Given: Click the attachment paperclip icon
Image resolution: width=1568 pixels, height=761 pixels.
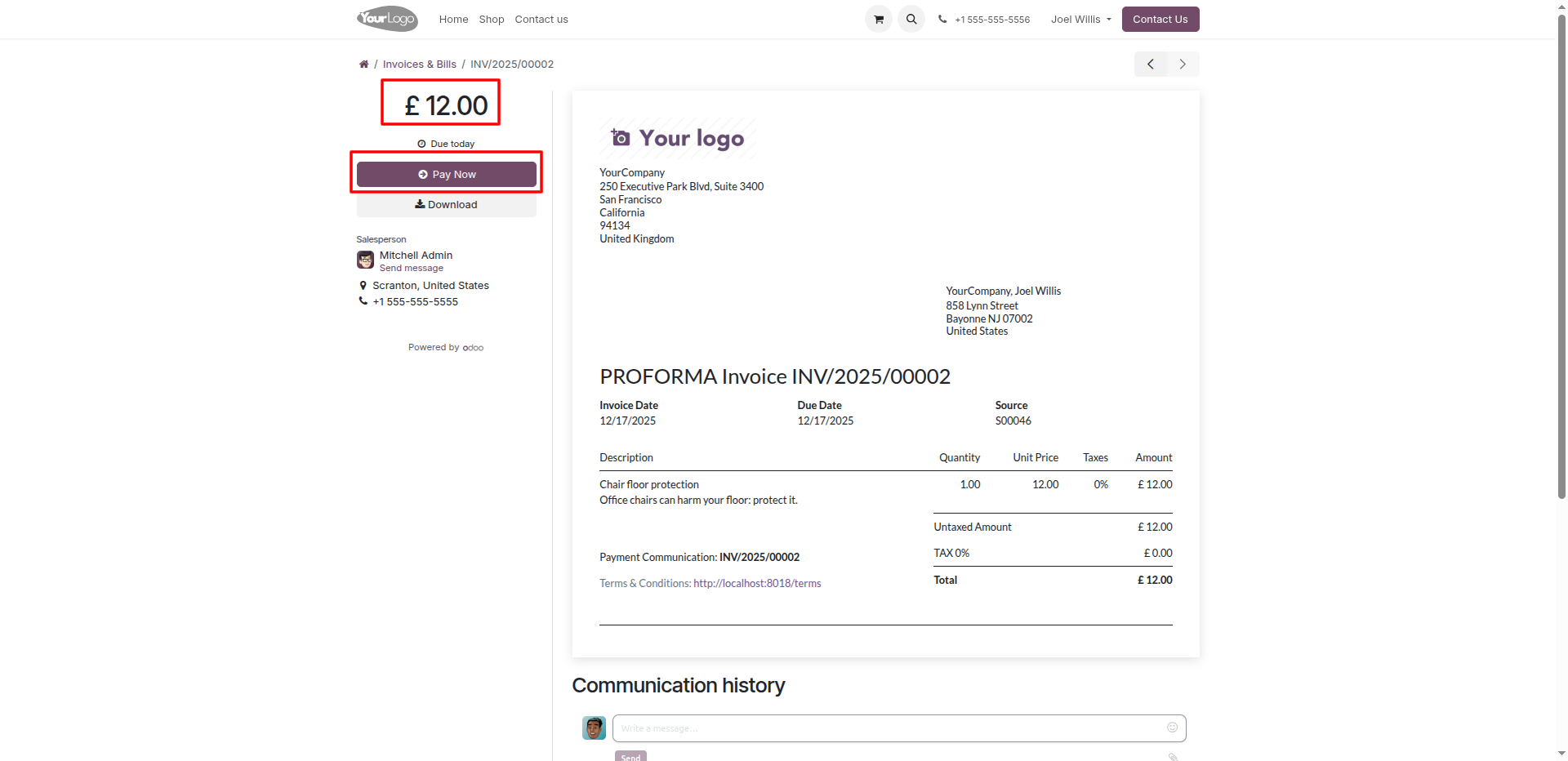Looking at the screenshot, I should click(1173, 756).
